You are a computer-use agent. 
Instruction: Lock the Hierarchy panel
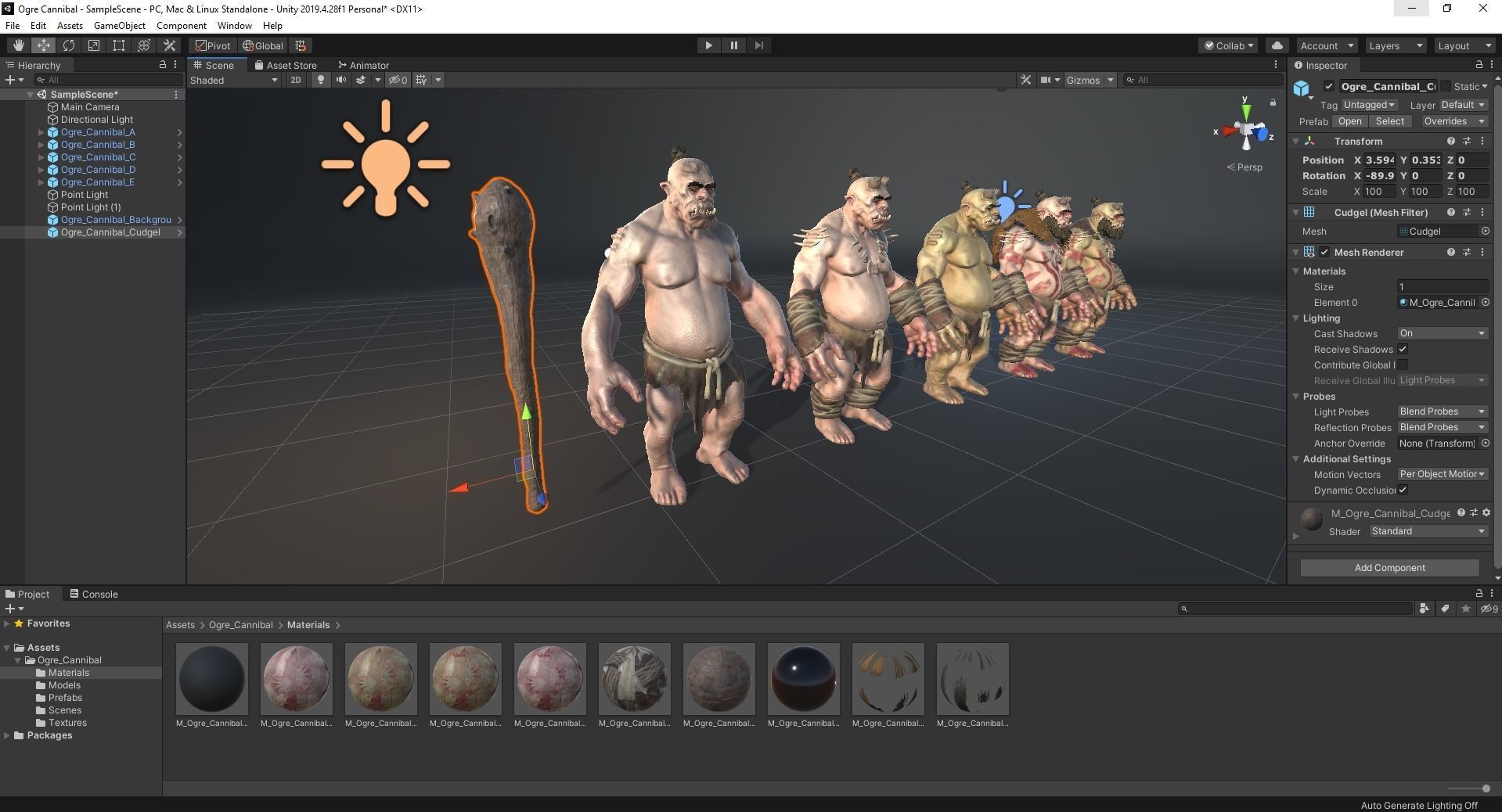(163, 65)
